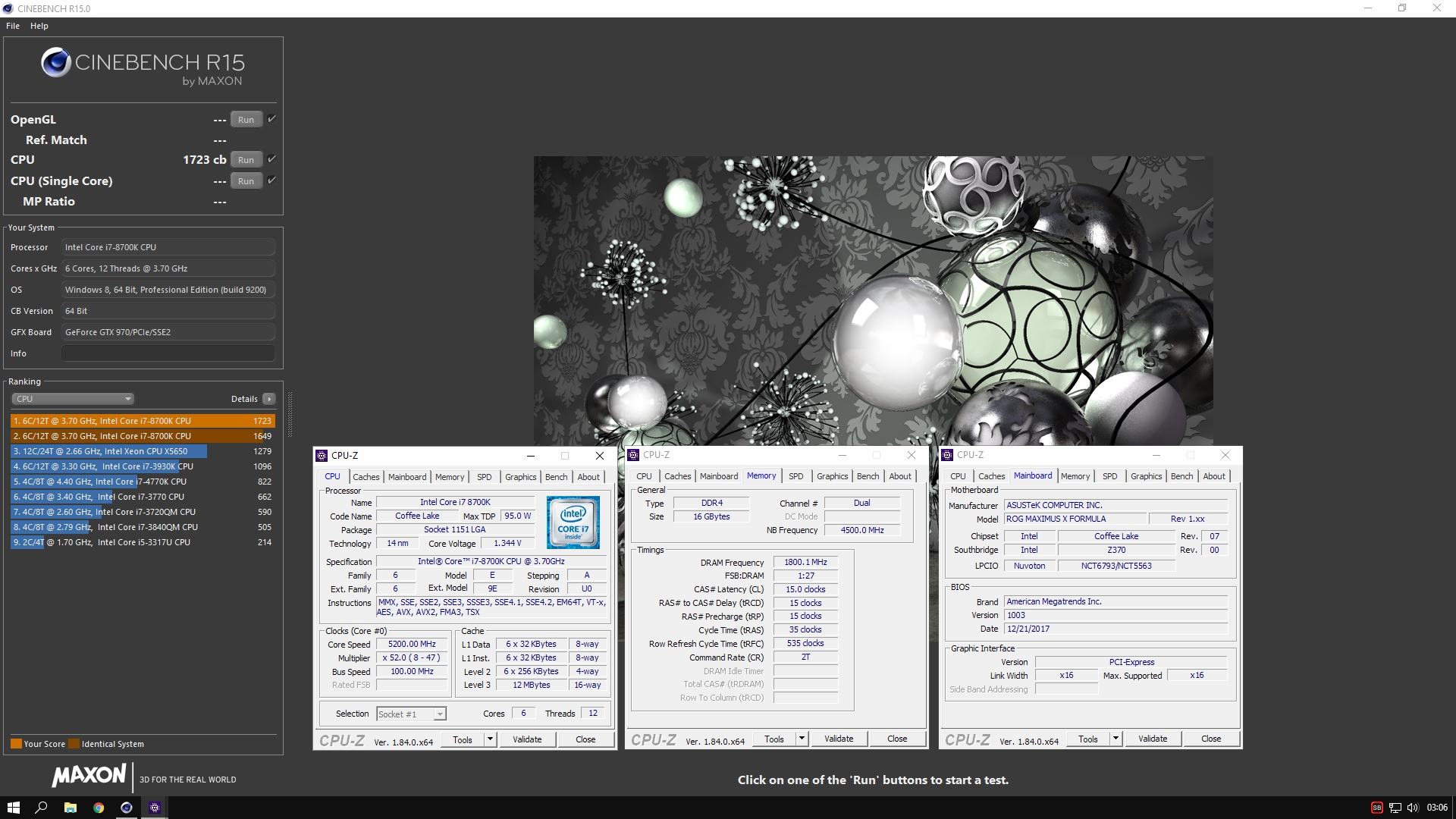Click the ROG MAXIMUS X FORMULA model field

pos(1075,519)
